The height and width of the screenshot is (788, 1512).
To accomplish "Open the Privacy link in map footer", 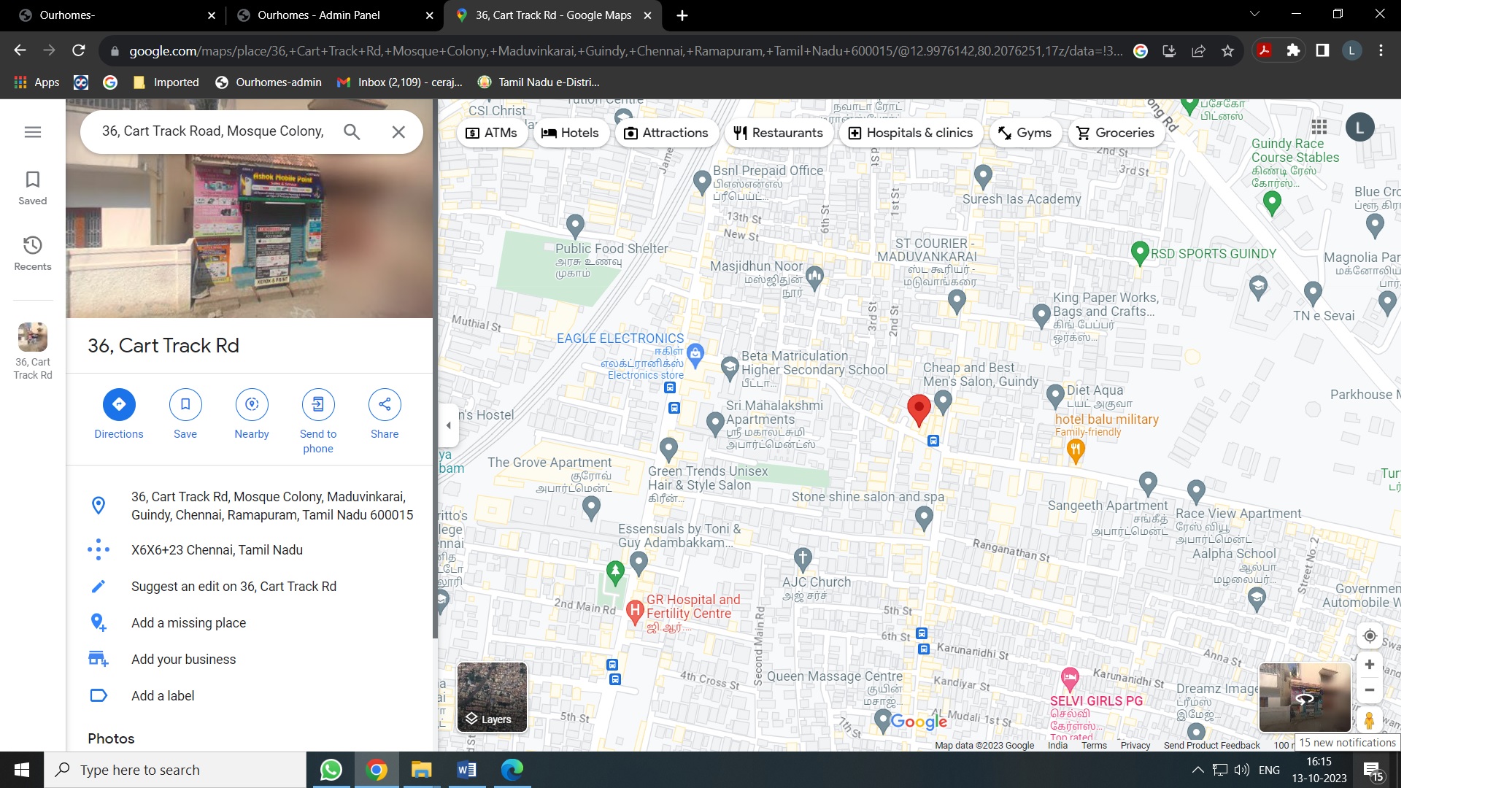I will click(1135, 745).
